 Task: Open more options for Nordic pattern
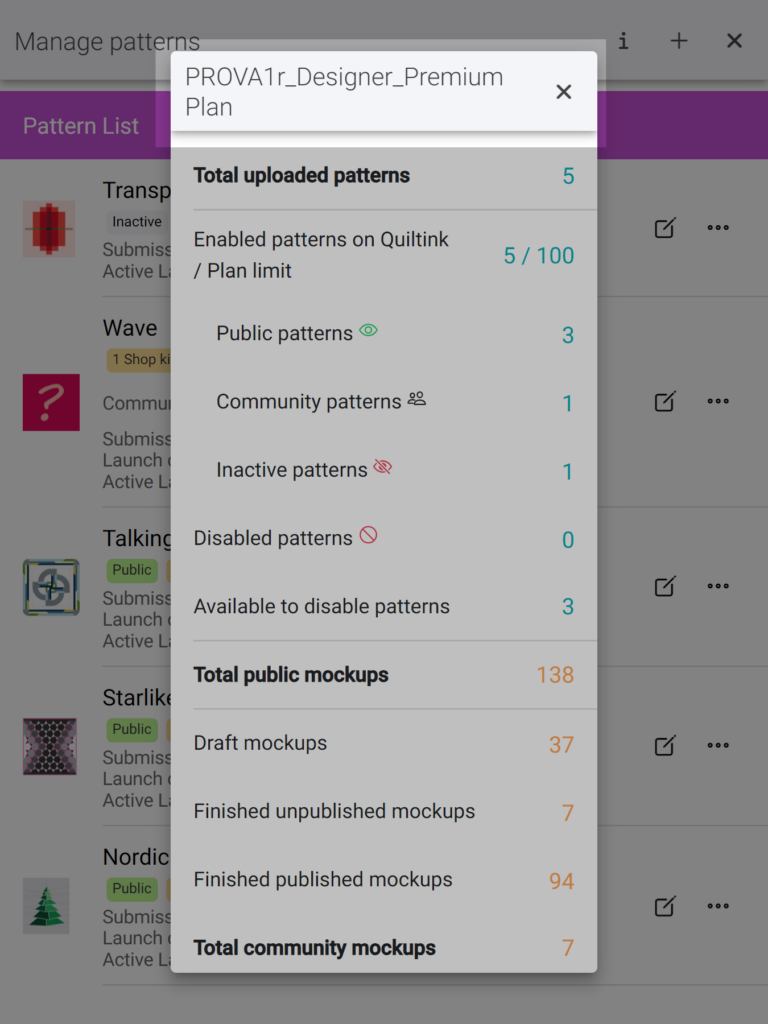pyautogui.click(x=718, y=906)
